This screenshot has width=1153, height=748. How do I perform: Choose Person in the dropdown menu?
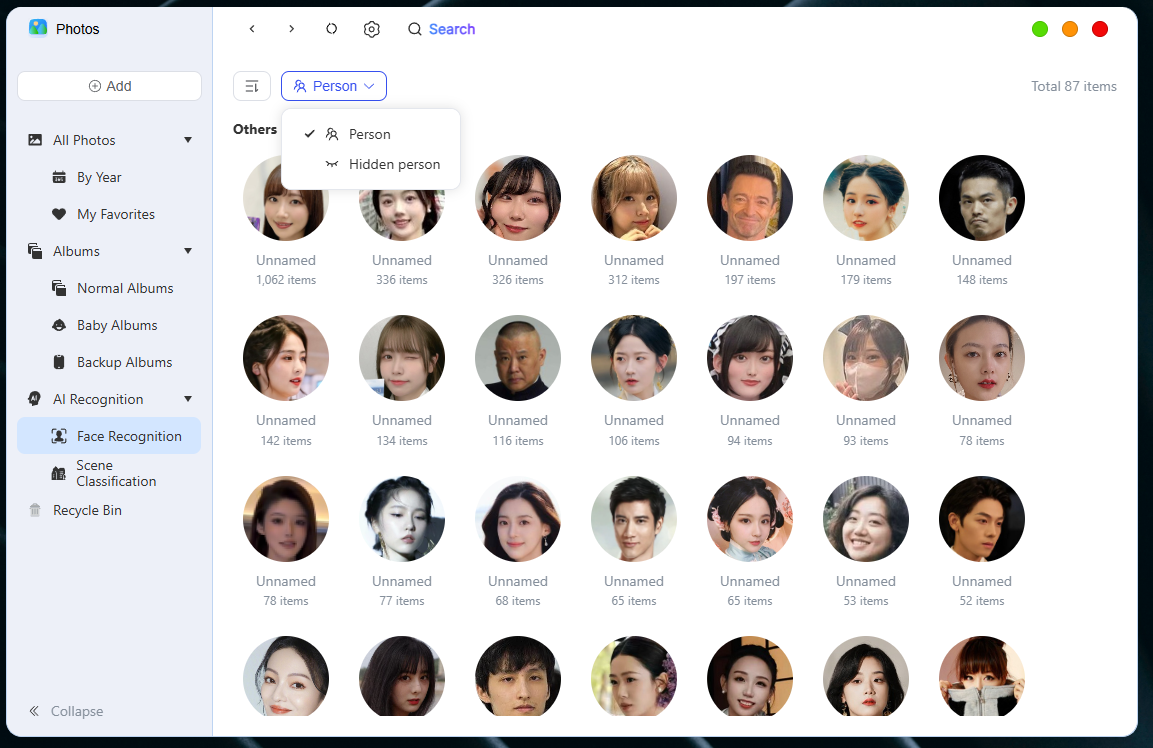click(x=371, y=134)
